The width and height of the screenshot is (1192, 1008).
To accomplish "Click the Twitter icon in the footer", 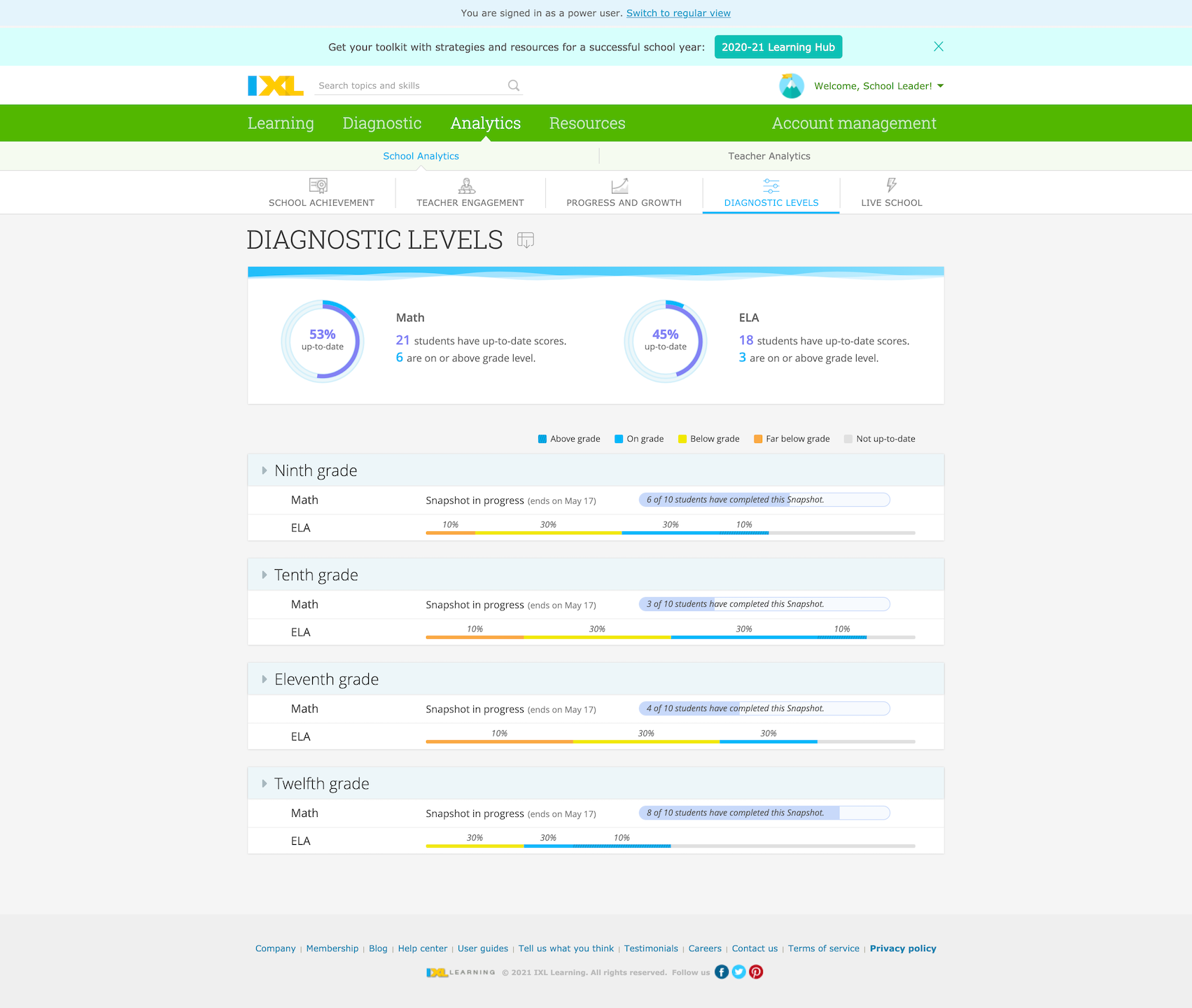I will pyautogui.click(x=738, y=972).
